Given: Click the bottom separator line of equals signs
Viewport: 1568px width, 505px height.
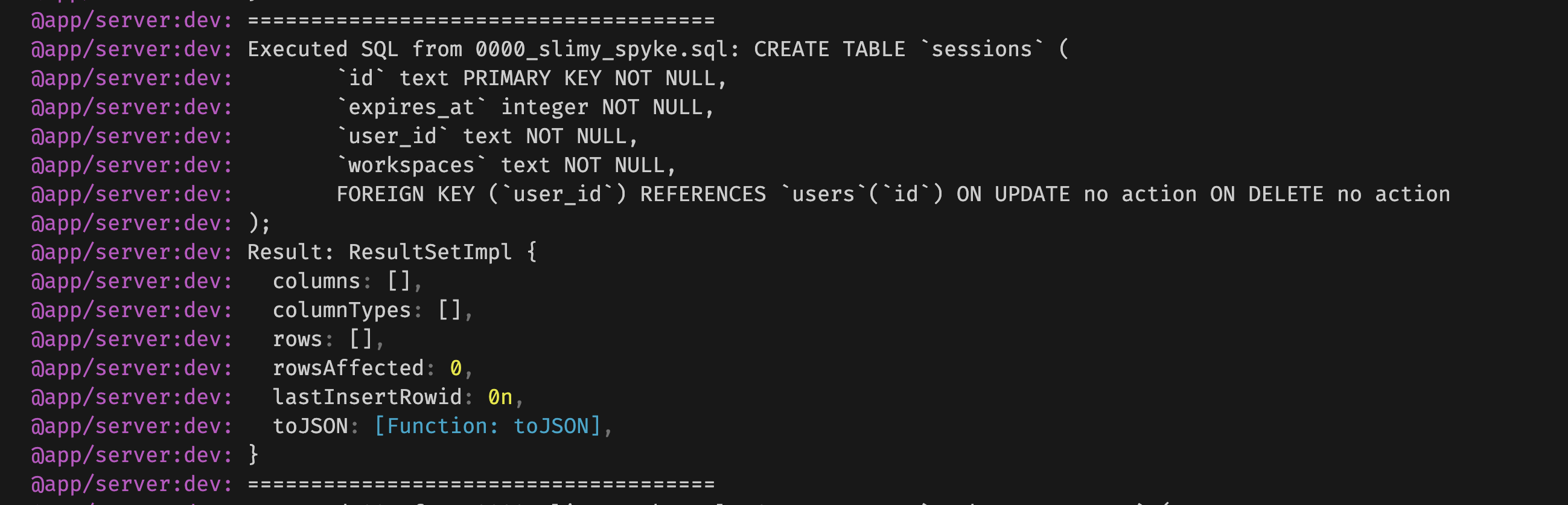Looking at the screenshot, I should coord(481,484).
